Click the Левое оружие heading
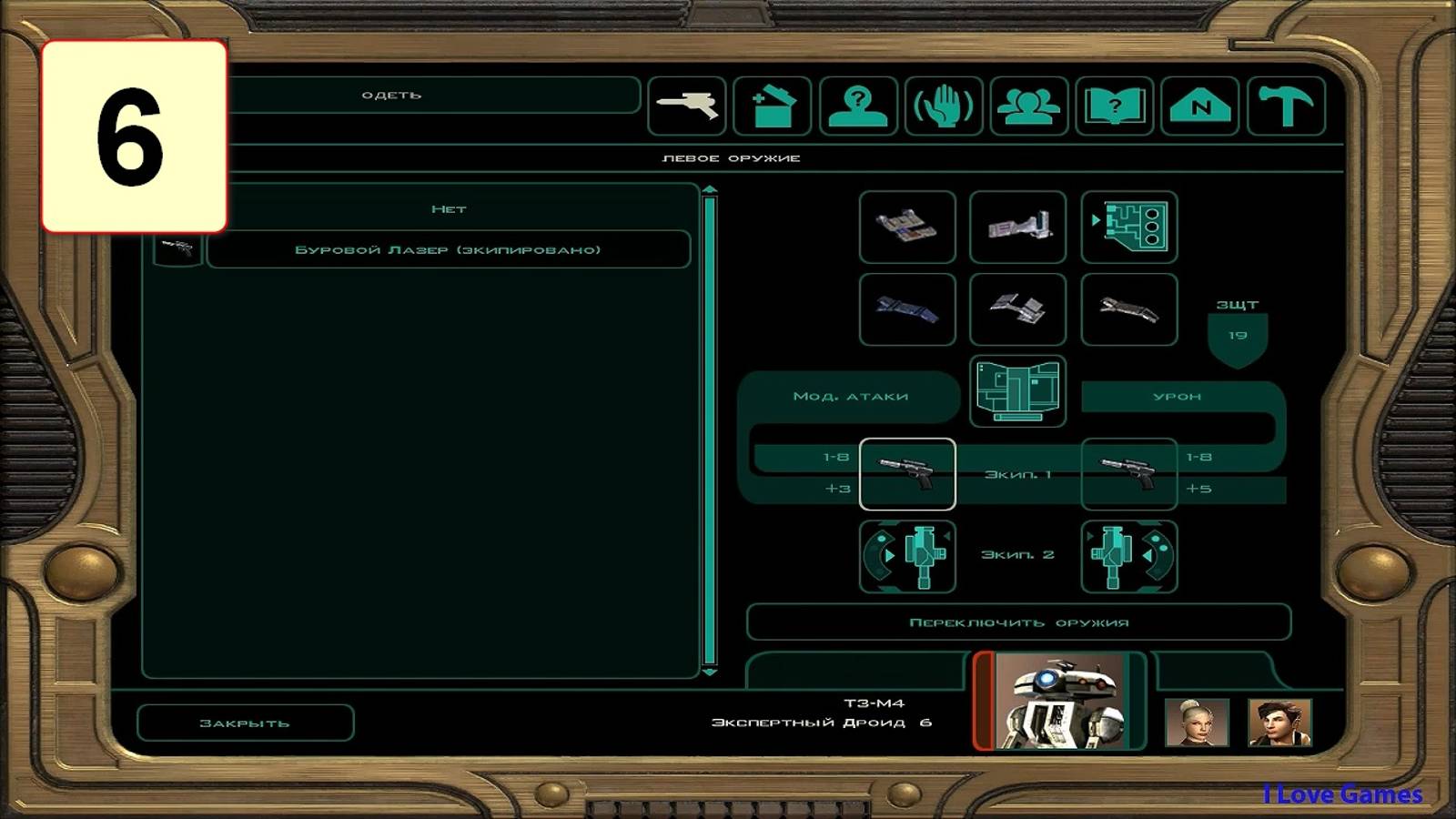Screen dimensions: 1456x819 [x=732, y=158]
